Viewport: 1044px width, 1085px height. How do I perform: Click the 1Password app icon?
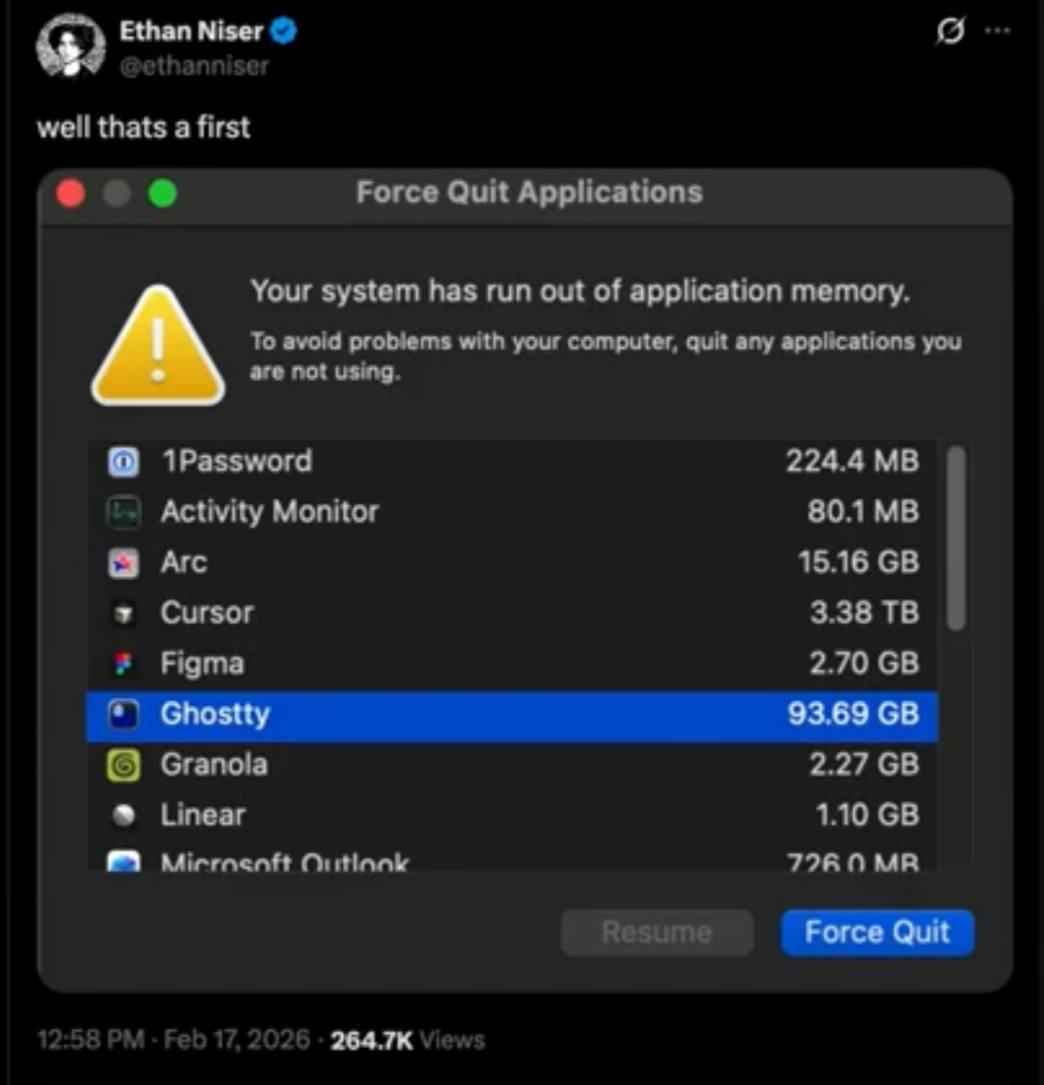pos(123,462)
